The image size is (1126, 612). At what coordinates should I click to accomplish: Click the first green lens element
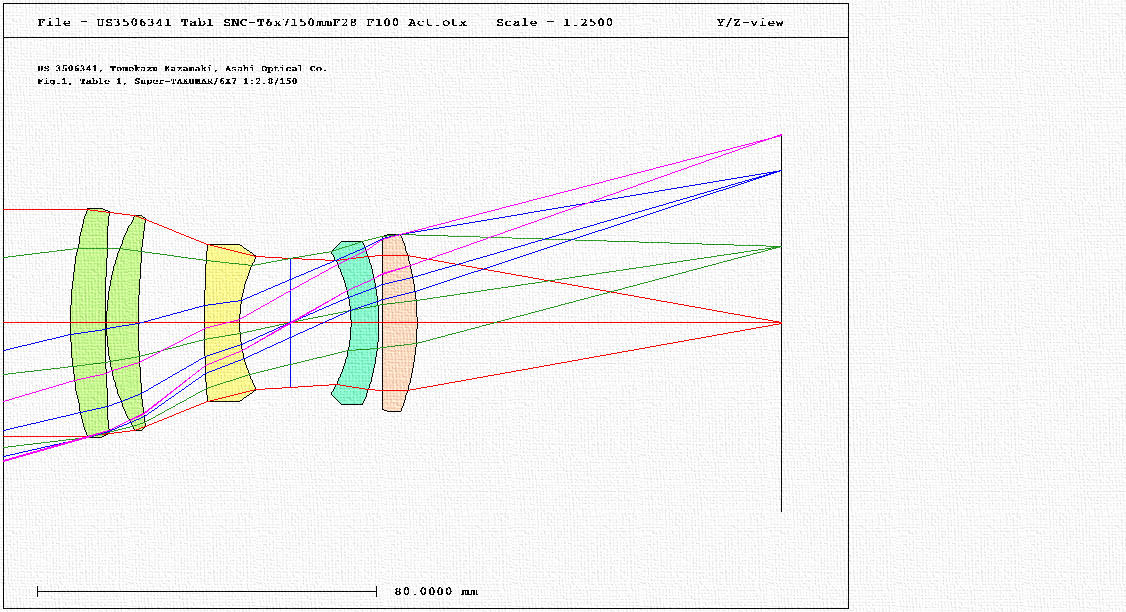90,323
